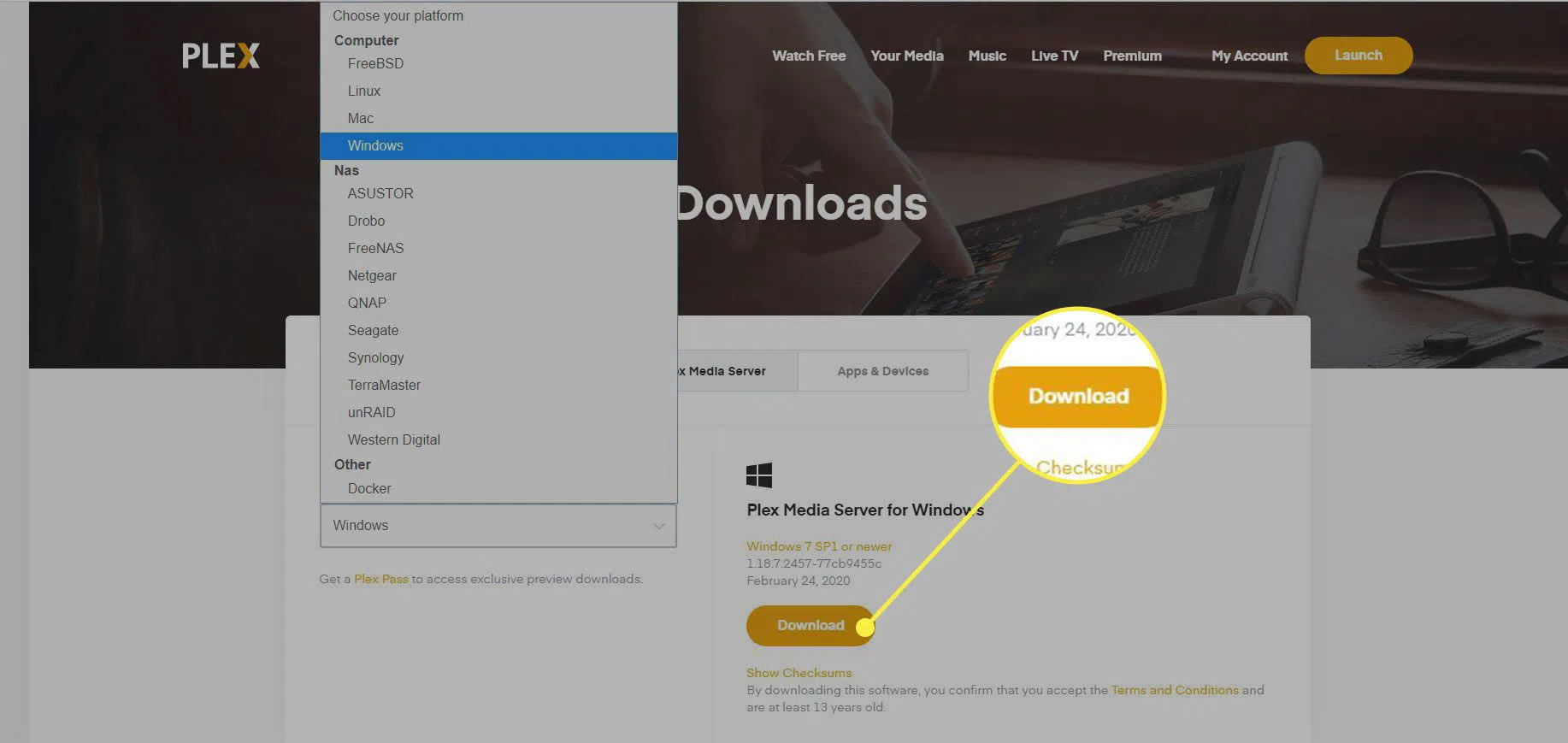Open the Windows platform dropdown chevron
The height and width of the screenshot is (743, 1568).
coord(658,526)
